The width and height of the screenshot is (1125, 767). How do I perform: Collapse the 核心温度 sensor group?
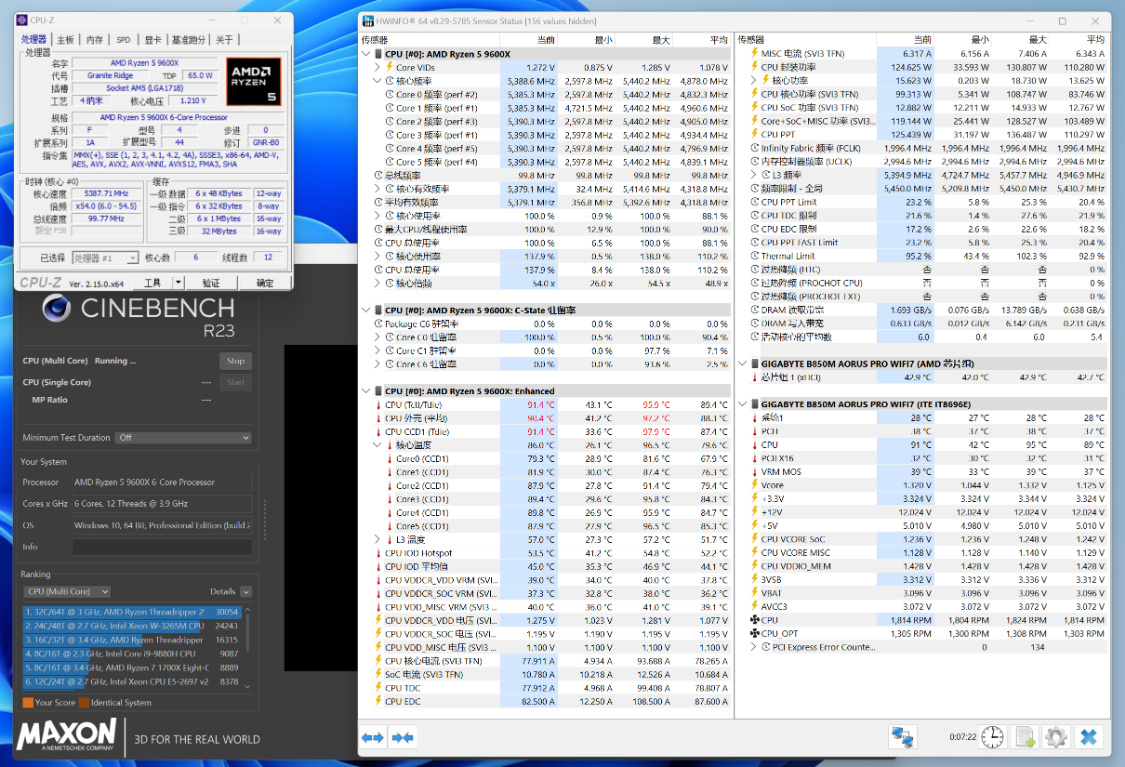tap(378, 445)
